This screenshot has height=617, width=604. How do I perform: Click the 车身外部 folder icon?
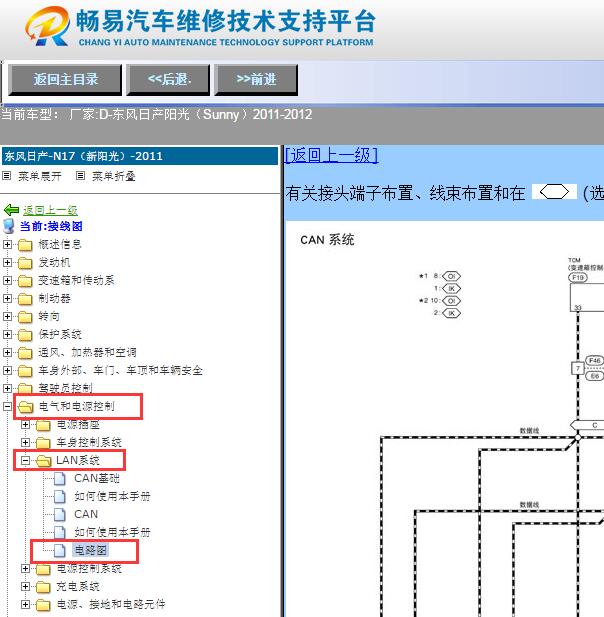[x=25, y=371]
